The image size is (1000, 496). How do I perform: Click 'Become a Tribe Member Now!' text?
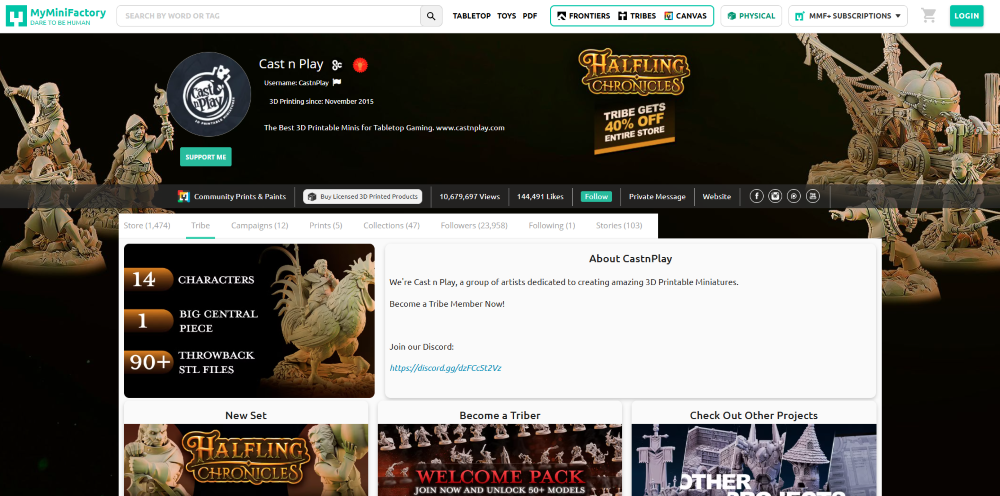pos(447,303)
